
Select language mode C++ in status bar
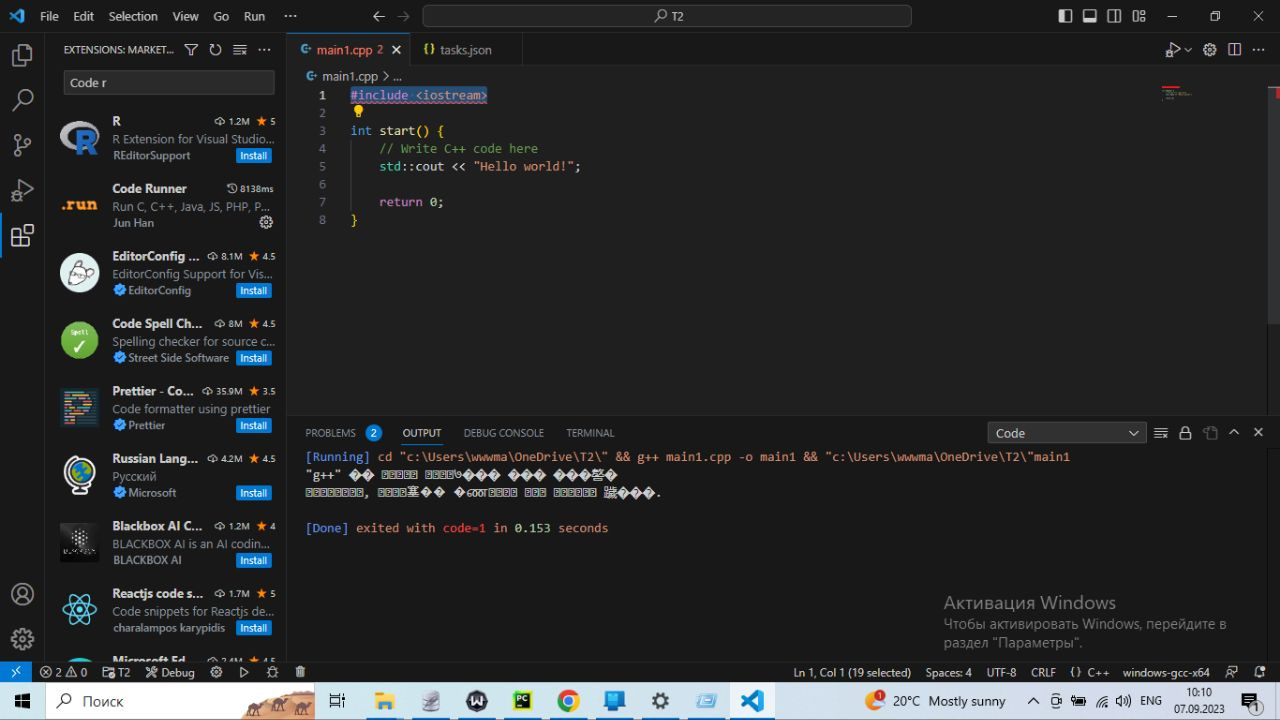click(x=1089, y=672)
